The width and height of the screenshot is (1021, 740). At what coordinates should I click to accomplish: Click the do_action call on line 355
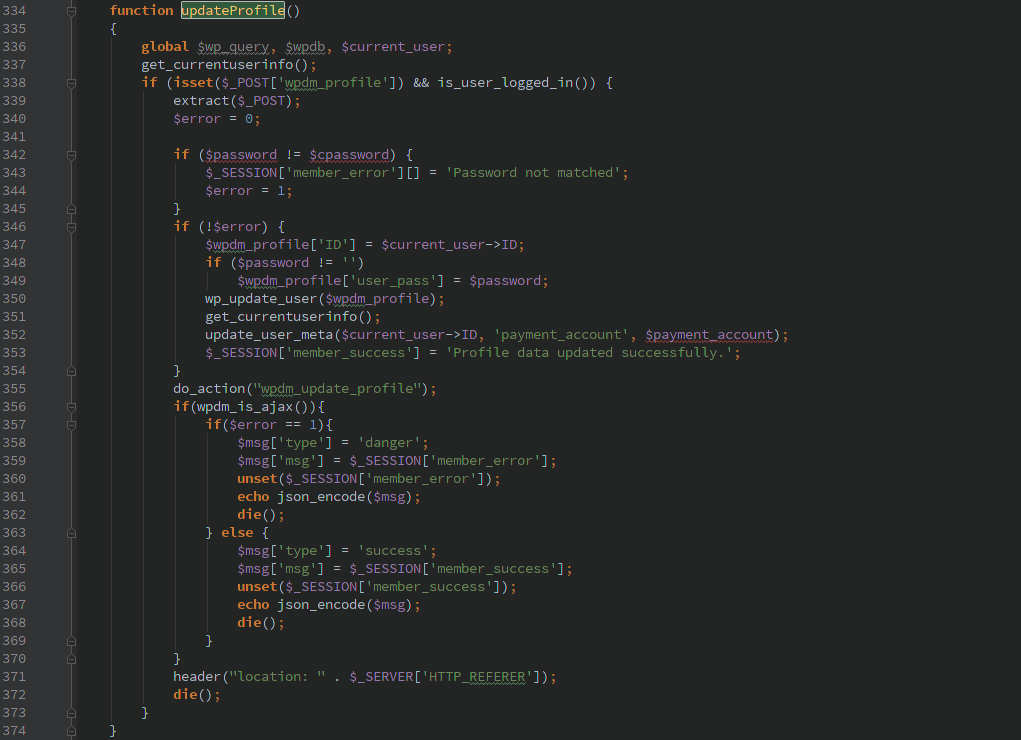click(209, 389)
